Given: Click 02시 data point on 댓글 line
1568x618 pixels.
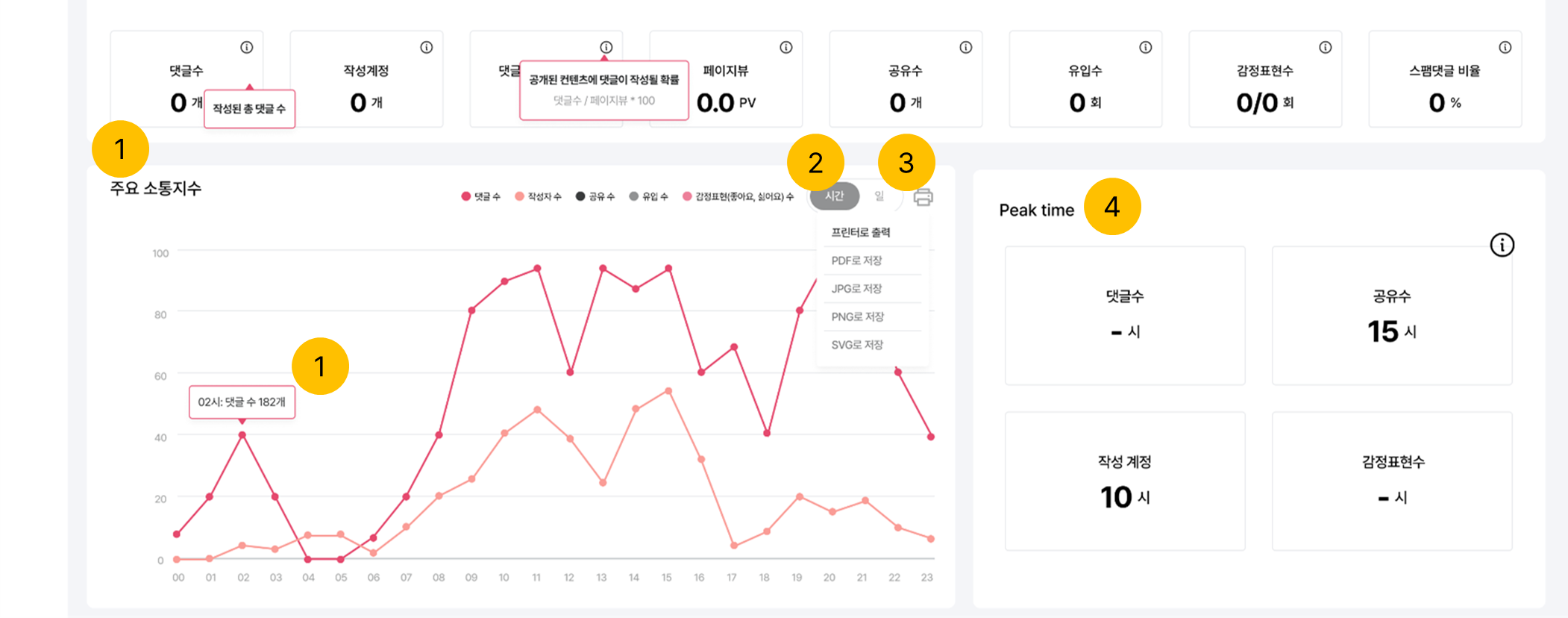Looking at the screenshot, I should (242, 435).
